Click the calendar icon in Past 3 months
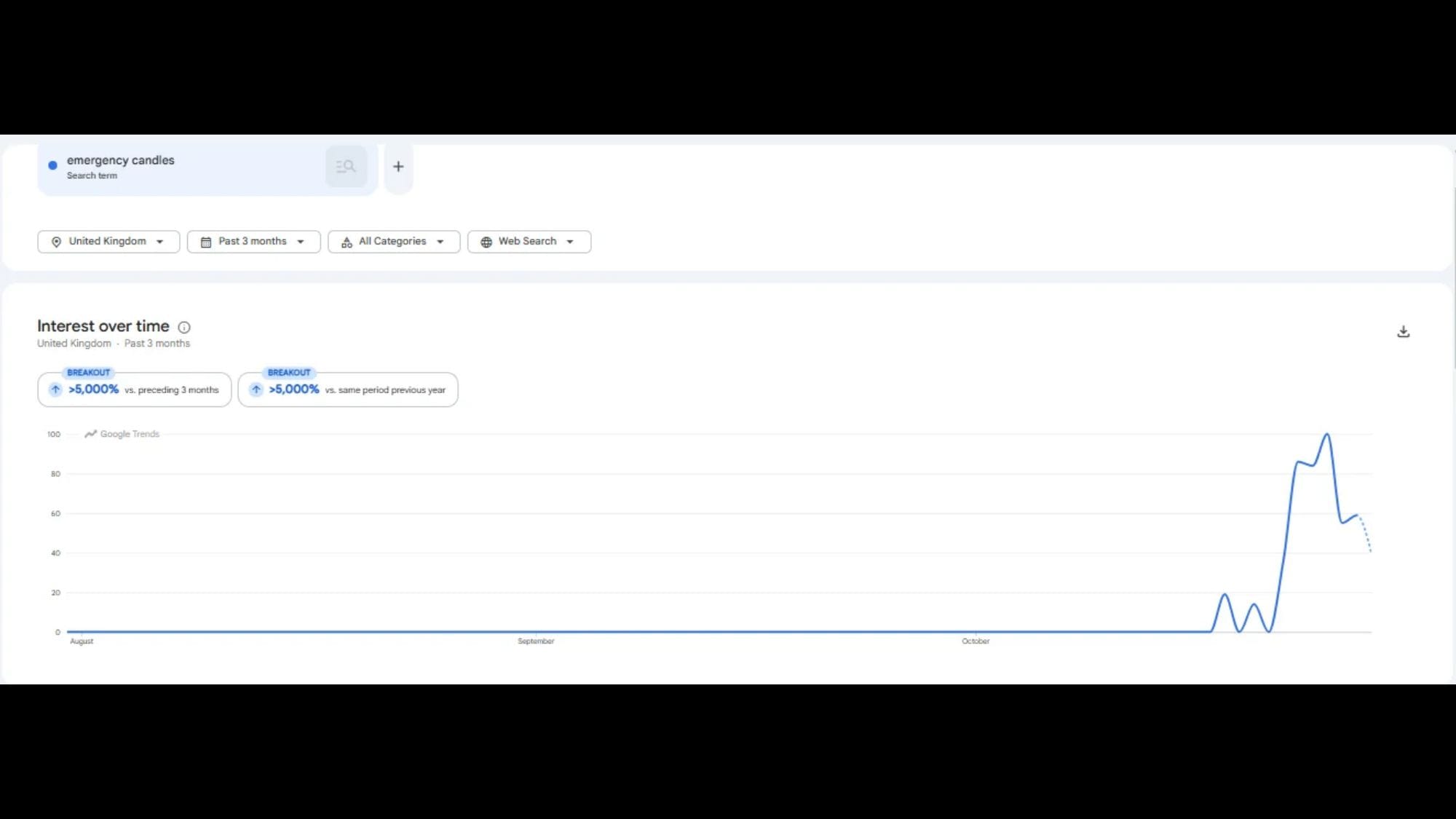Image resolution: width=1456 pixels, height=819 pixels. (206, 242)
